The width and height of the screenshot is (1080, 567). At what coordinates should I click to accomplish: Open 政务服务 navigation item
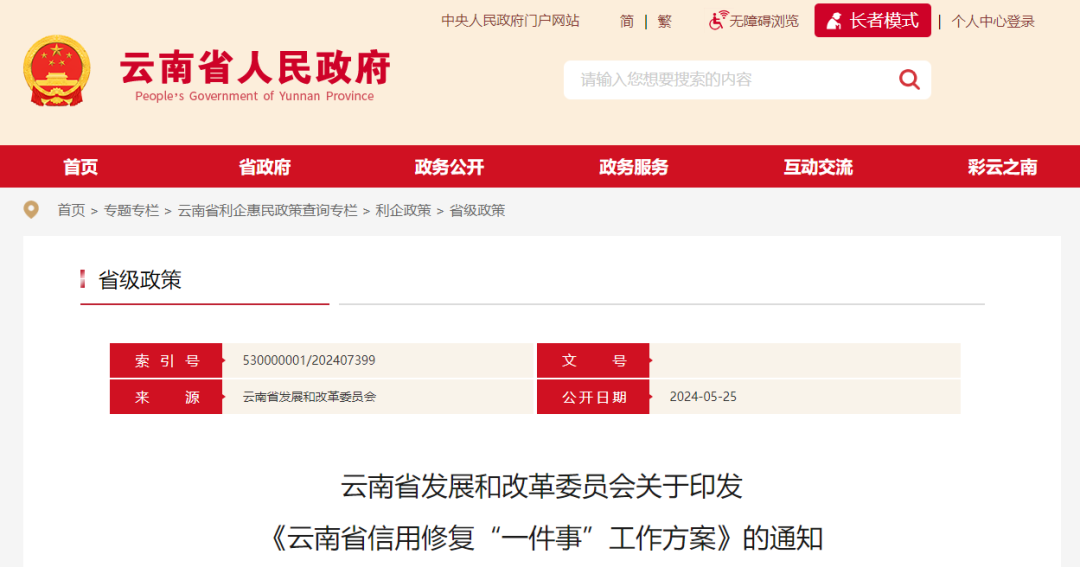coord(634,167)
